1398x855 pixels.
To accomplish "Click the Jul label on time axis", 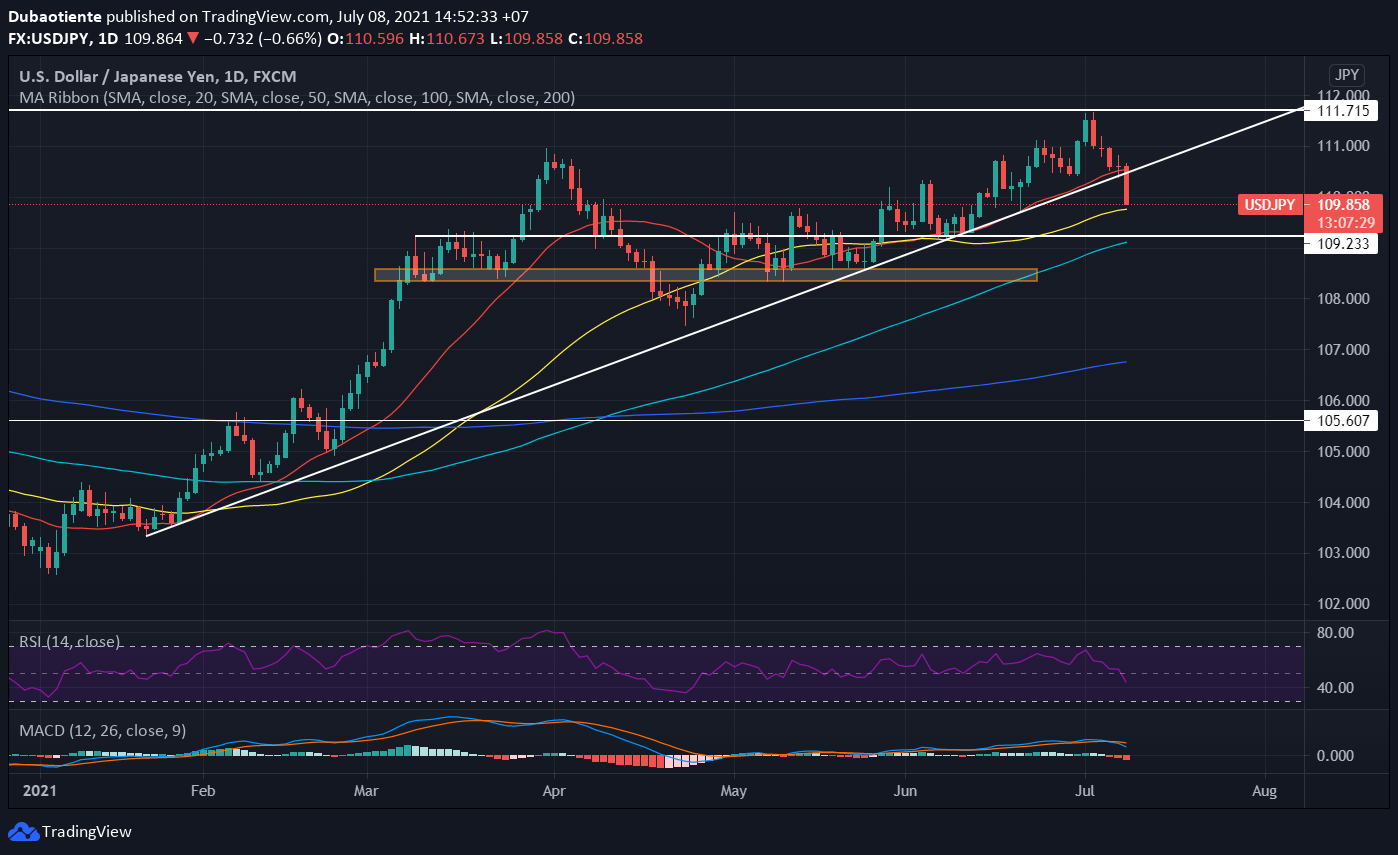I will (1085, 790).
